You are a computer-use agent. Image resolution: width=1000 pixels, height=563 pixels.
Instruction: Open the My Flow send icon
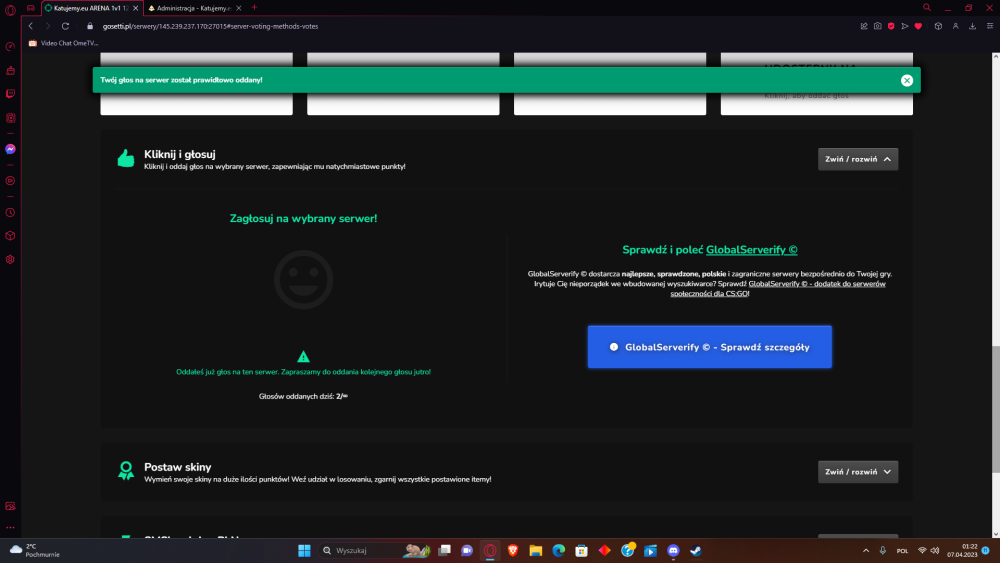point(904,26)
